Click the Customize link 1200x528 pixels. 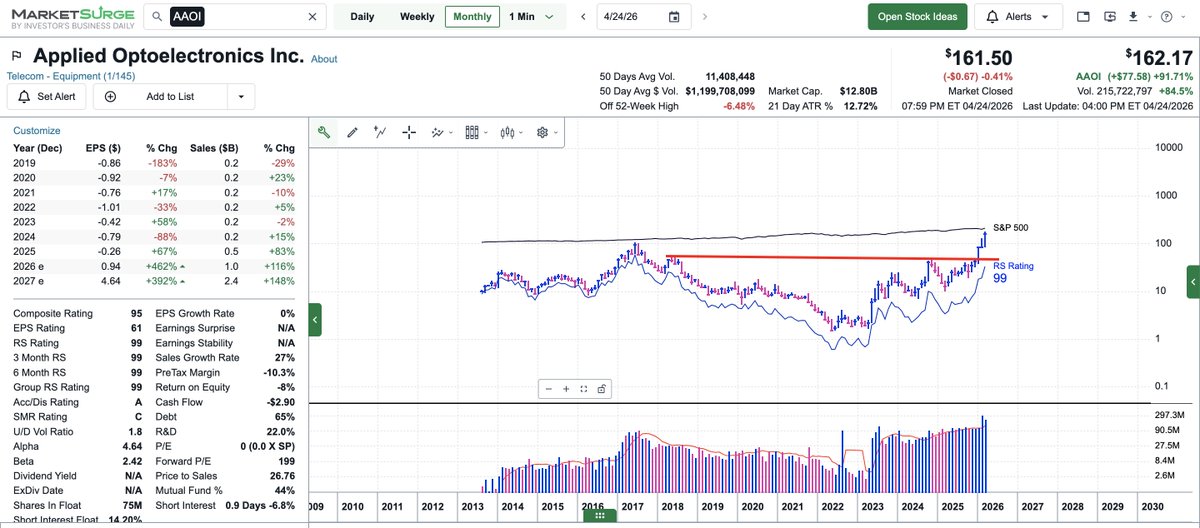[x=36, y=131]
